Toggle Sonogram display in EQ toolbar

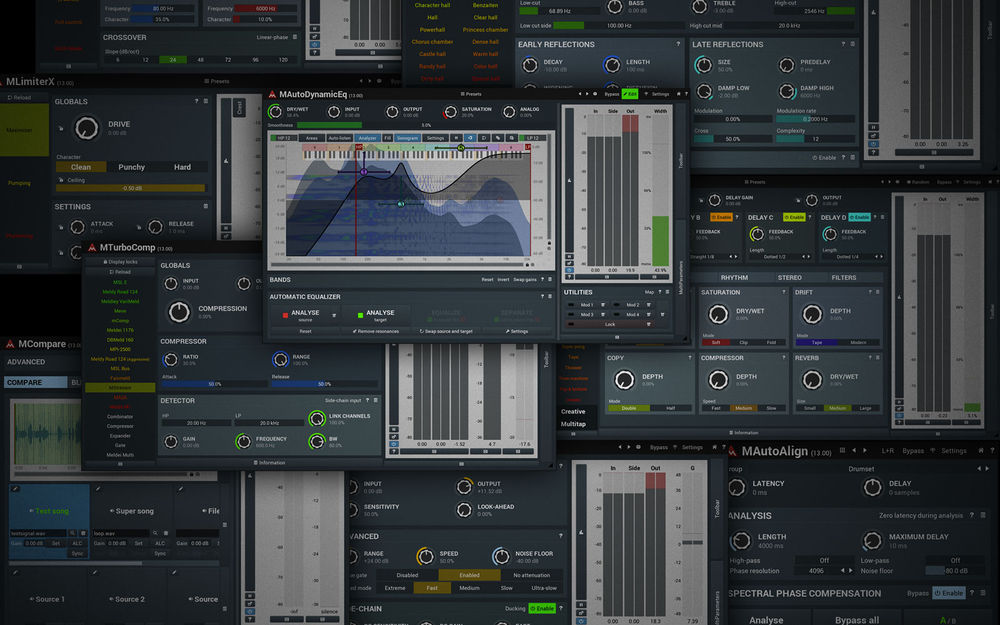(x=408, y=138)
